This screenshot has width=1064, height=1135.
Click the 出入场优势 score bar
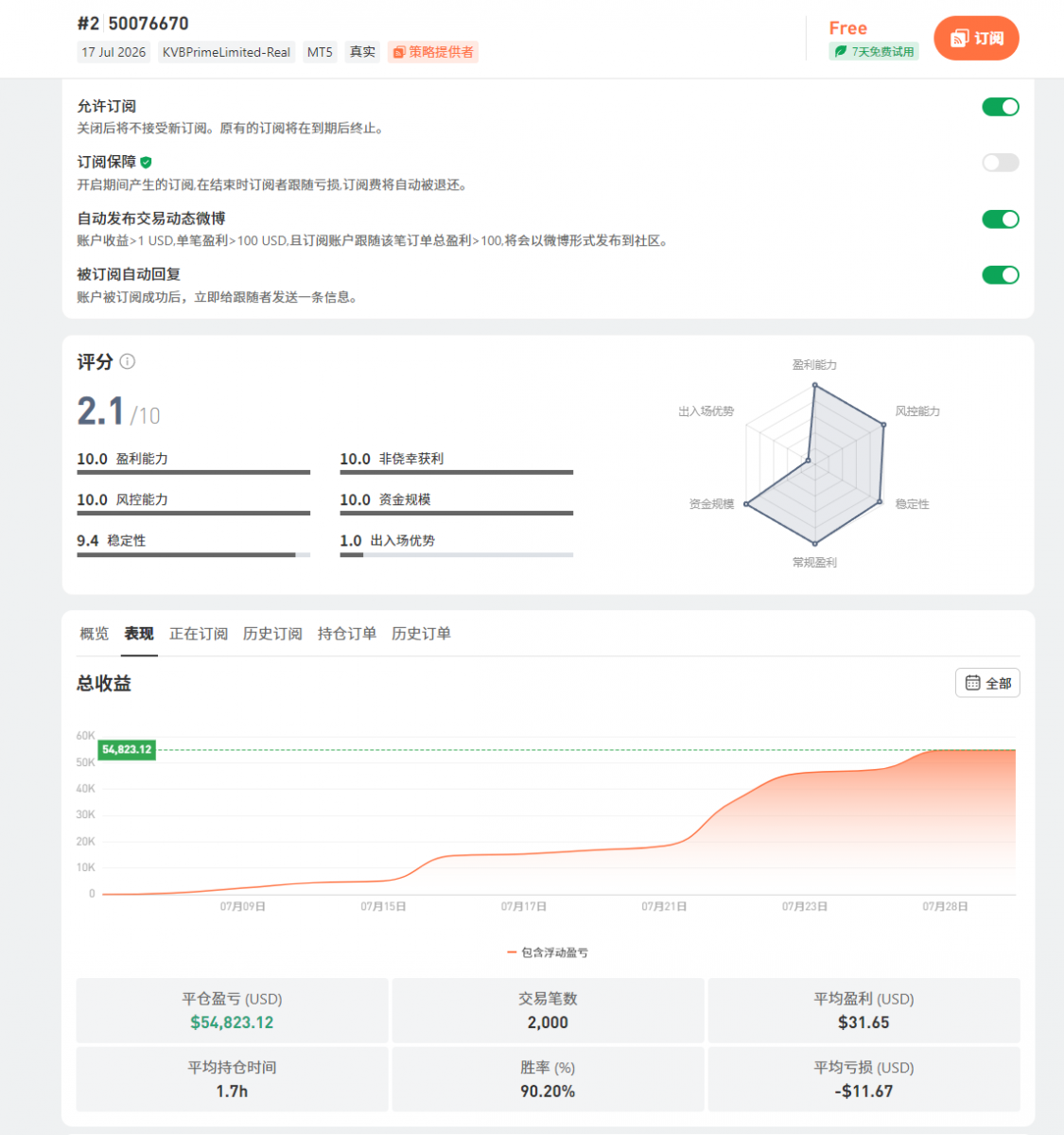457,555
